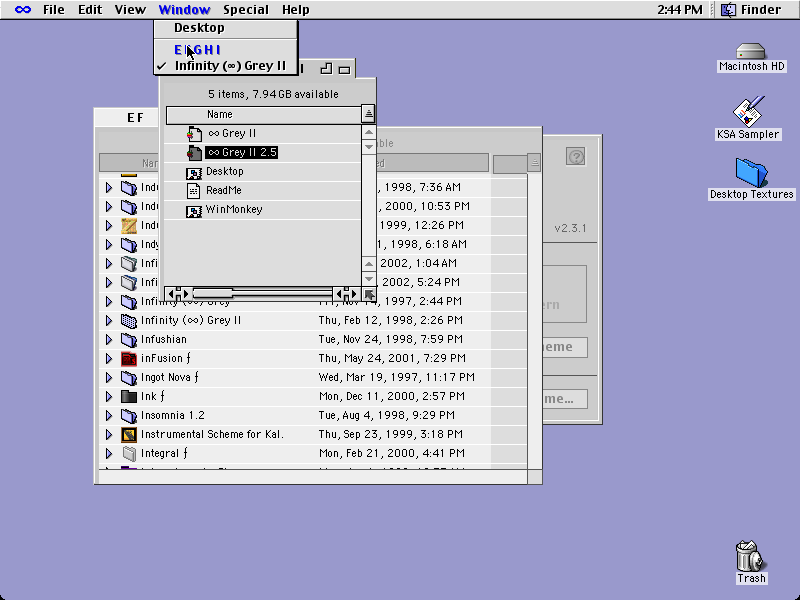Image resolution: width=800 pixels, height=600 pixels.
Task: Click the Name column header in front window
Action: tap(263, 114)
